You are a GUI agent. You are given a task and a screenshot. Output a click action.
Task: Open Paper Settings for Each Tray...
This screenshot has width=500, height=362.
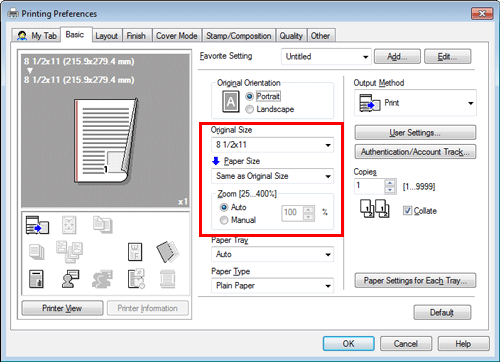[415, 281]
